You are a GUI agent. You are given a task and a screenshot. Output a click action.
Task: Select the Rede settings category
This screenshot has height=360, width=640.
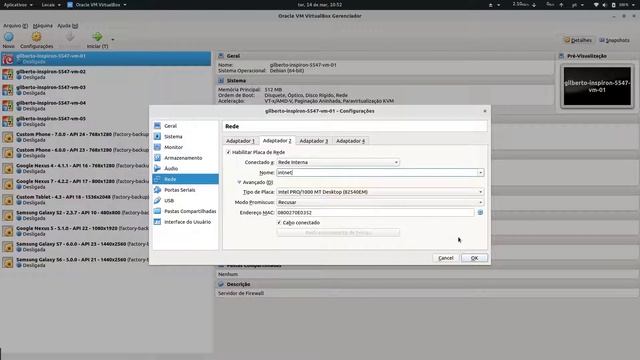coord(185,179)
